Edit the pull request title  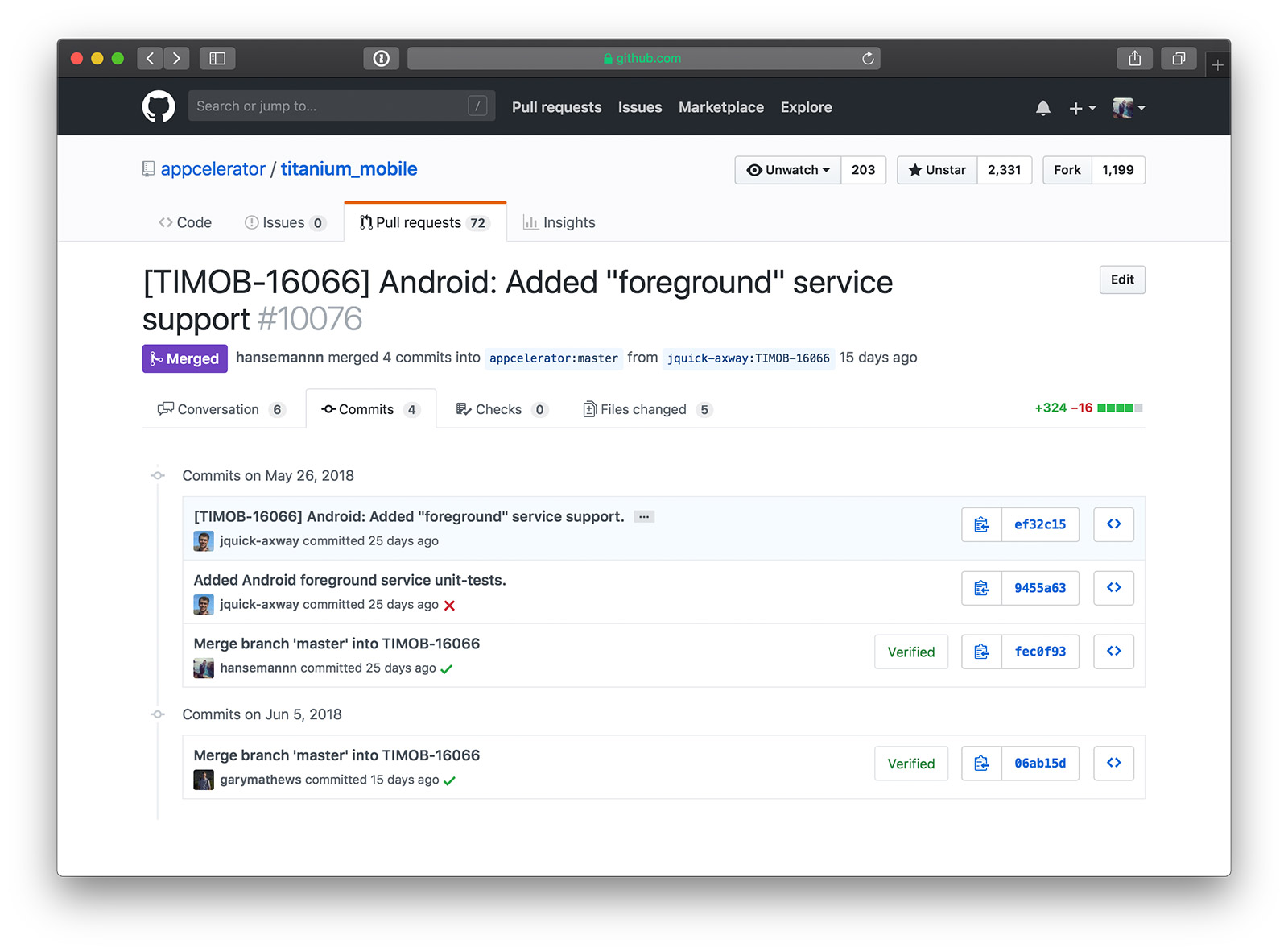click(1122, 279)
